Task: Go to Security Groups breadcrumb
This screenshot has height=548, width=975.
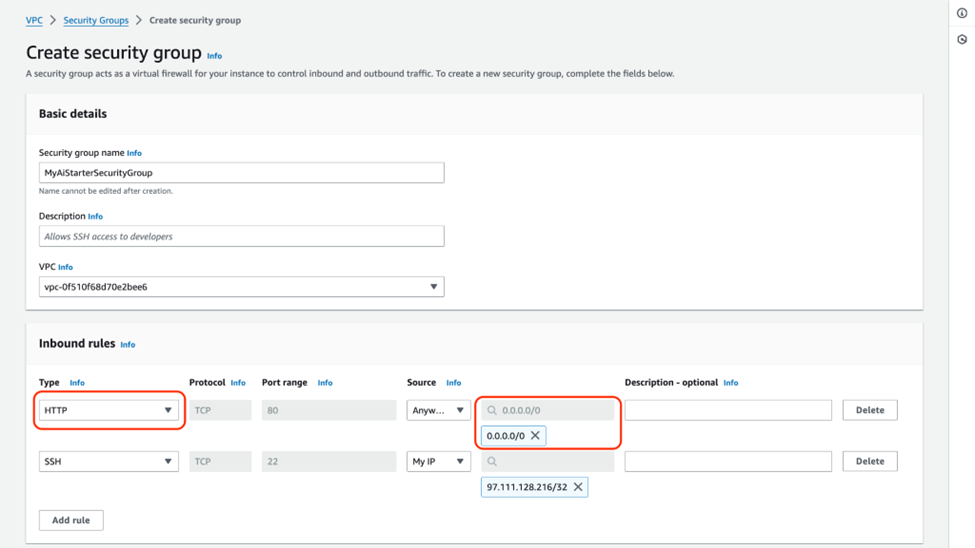Action: pos(96,20)
